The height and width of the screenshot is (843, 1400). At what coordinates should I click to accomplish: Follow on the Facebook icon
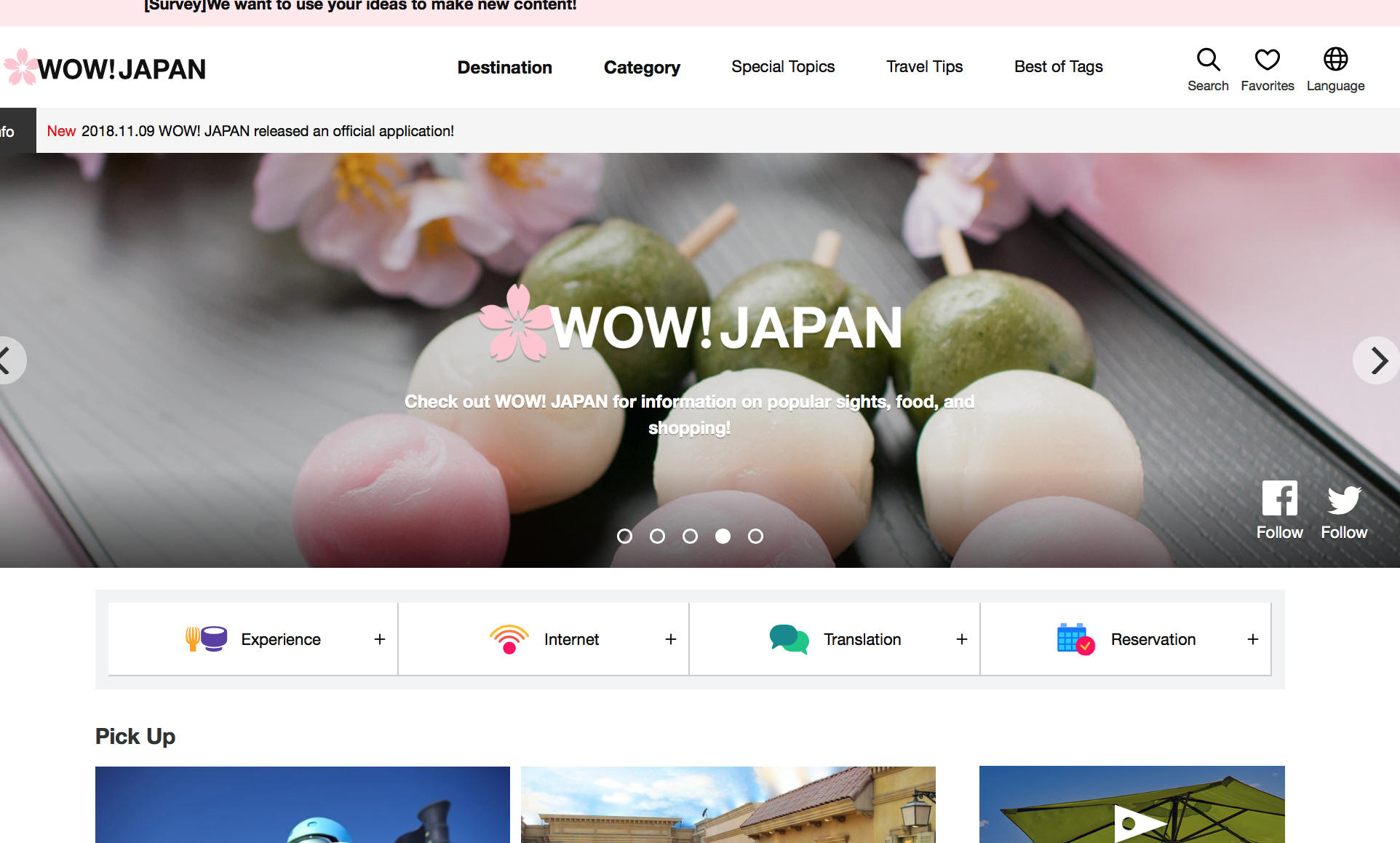[x=1279, y=499]
